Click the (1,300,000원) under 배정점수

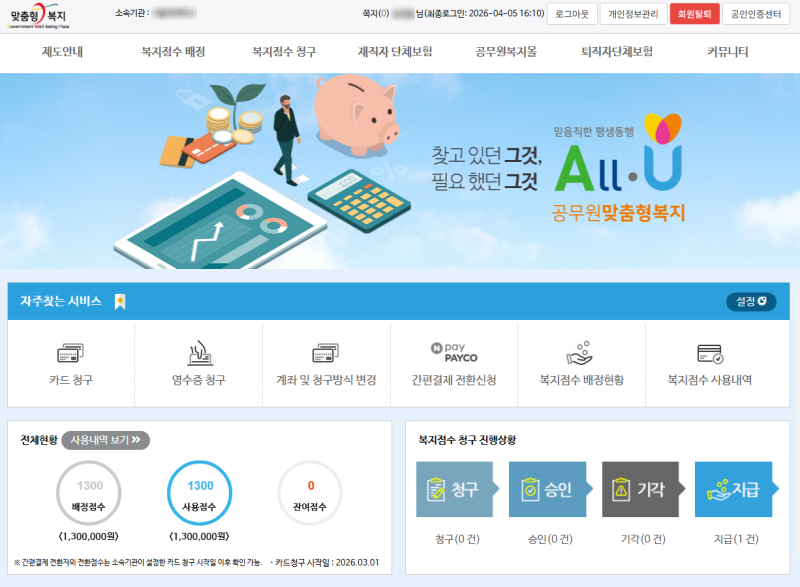[x=89, y=536]
